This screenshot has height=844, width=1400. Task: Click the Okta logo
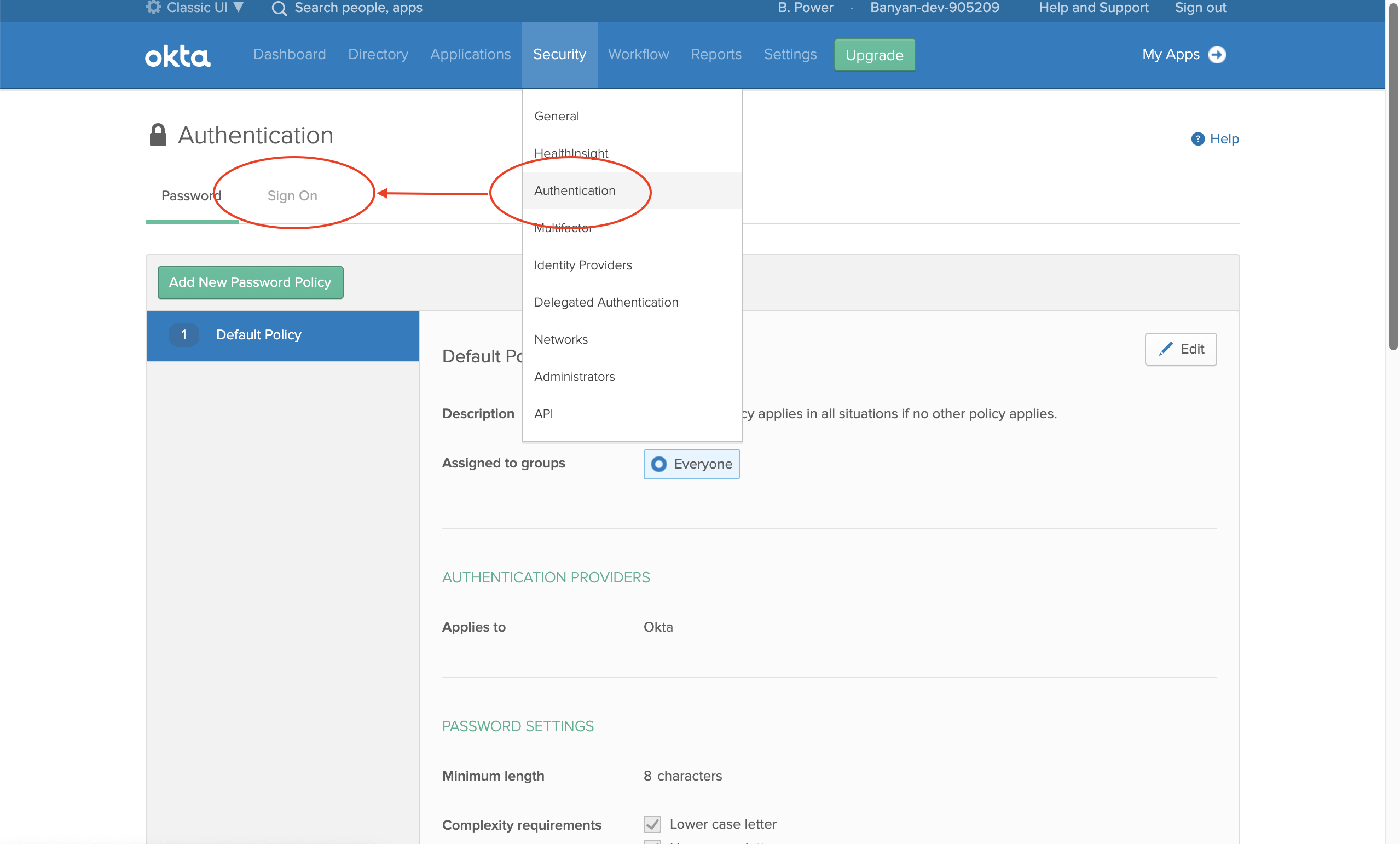(x=177, y=56)
